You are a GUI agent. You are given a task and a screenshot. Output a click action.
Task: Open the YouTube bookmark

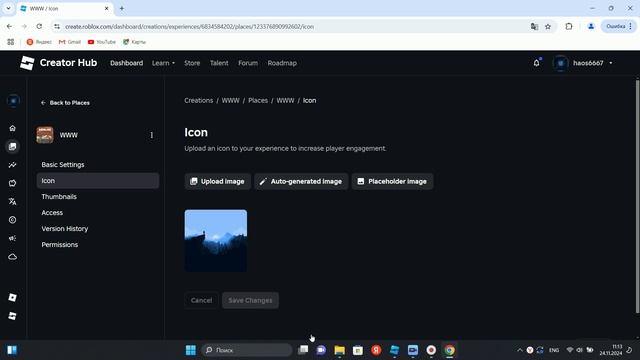(102, 42)
